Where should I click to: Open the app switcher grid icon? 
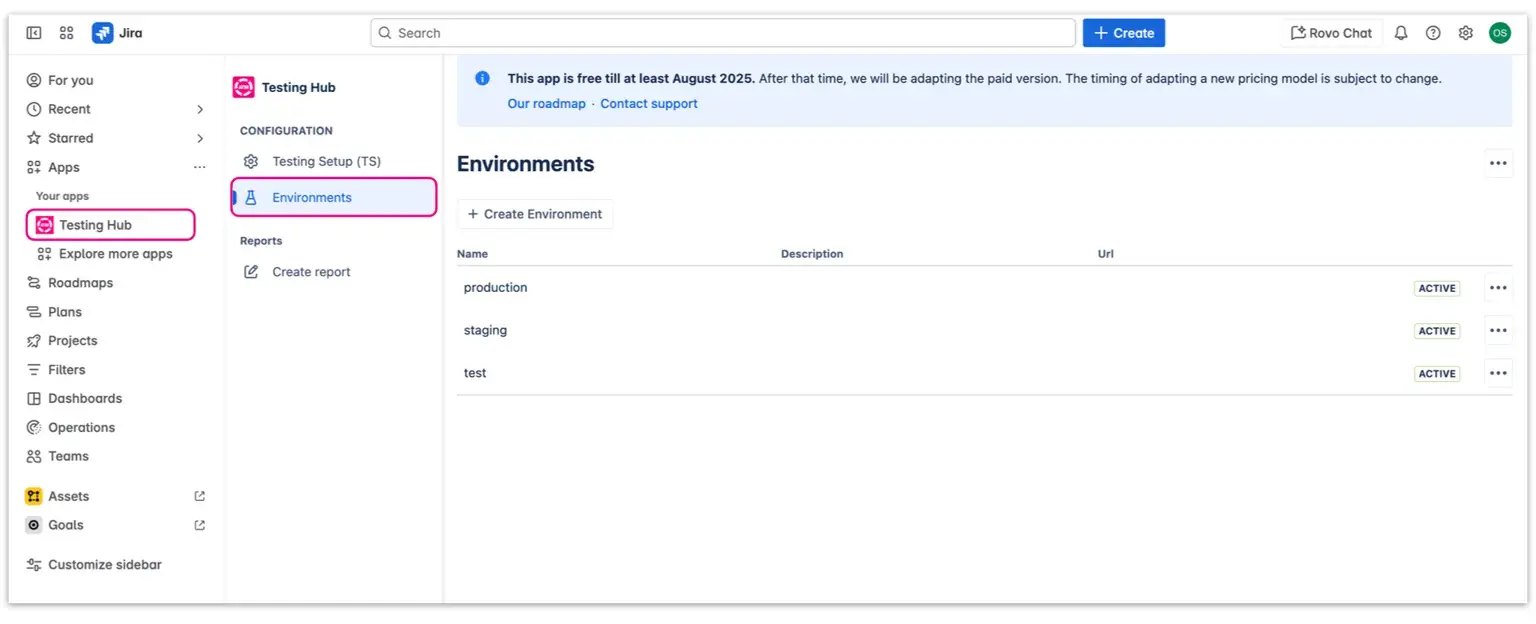[x=66, y=32]
